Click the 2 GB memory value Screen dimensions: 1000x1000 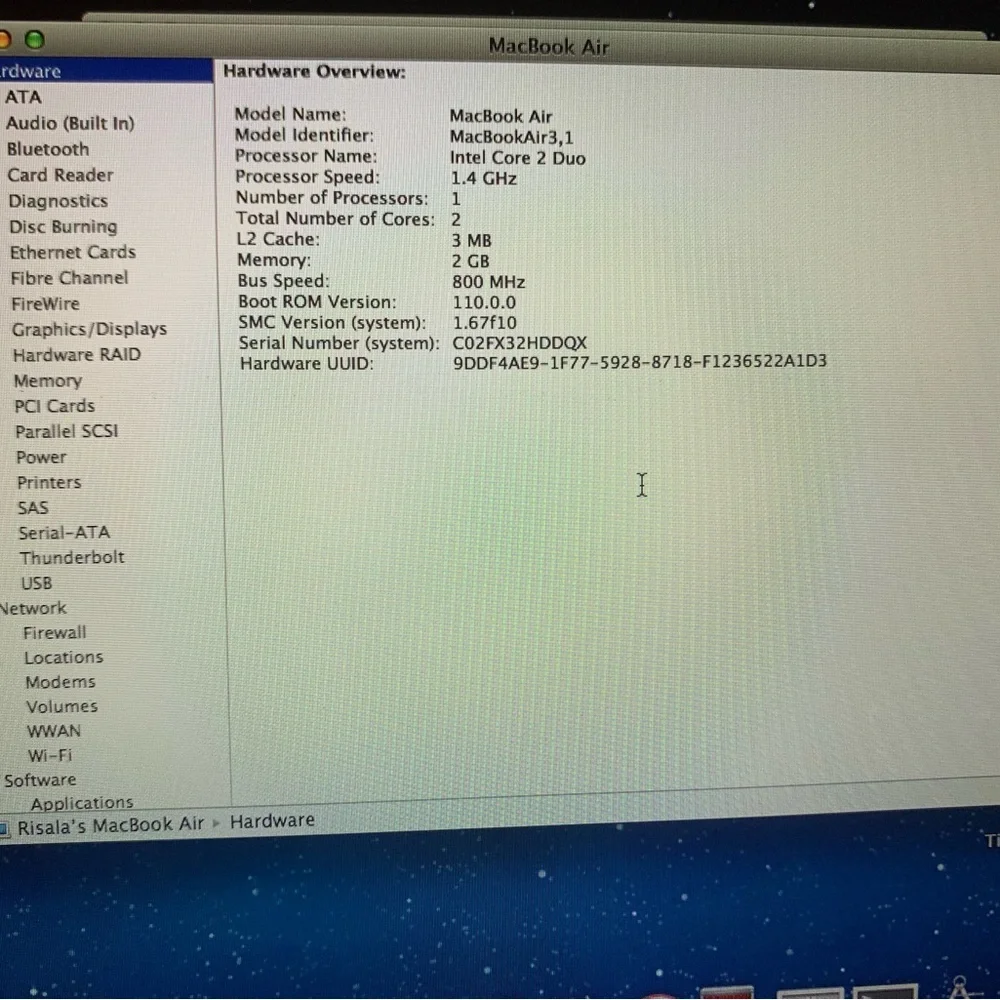(x=471, y=261)
